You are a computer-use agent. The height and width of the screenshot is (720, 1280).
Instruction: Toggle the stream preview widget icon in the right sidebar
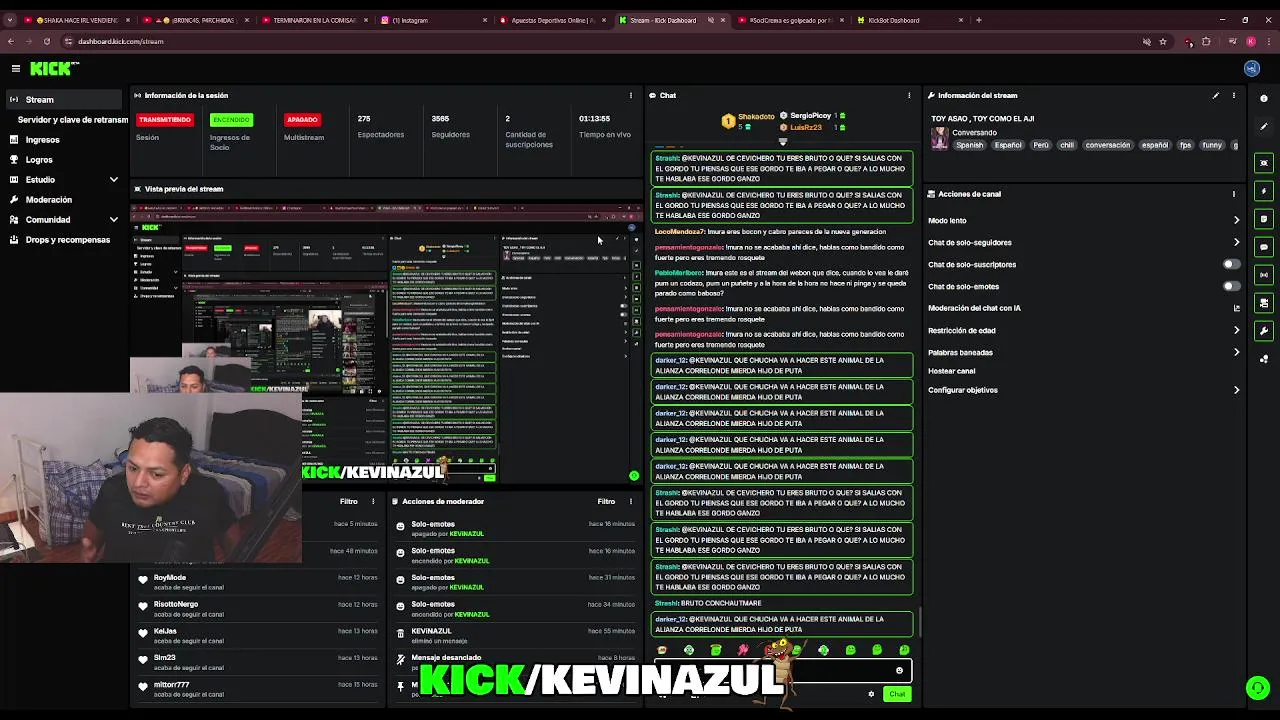point(1264,163)
